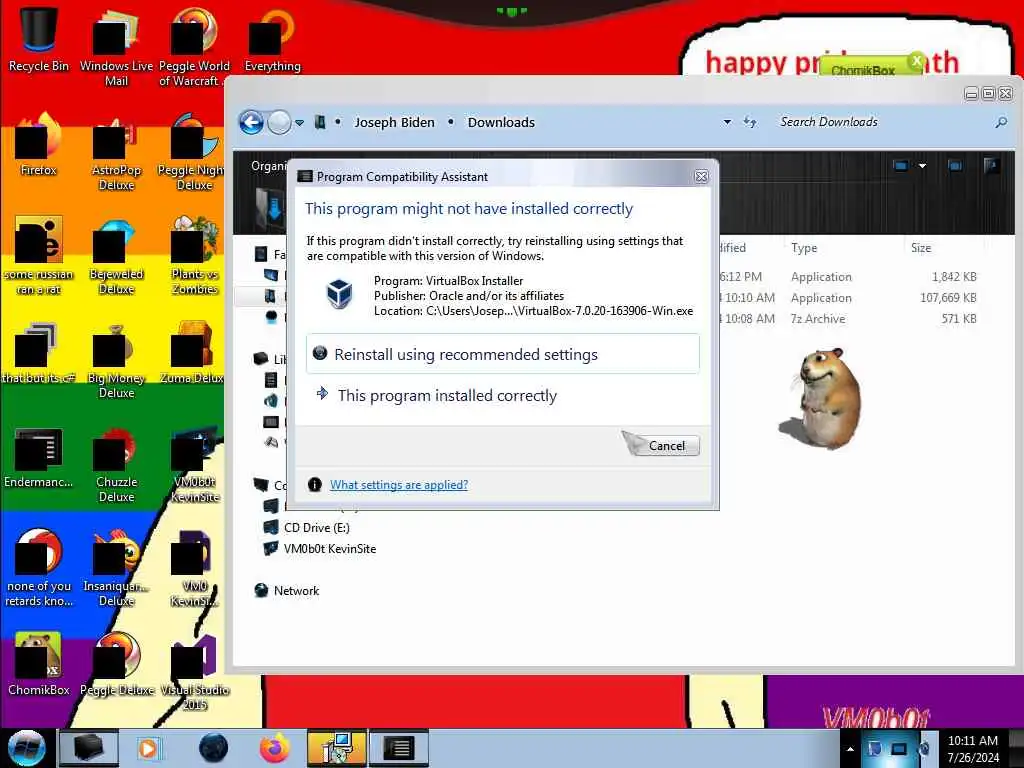Image resolution: width=1024 pixels, height=768 pixels.
Task: Open VM0b0t KevinSite in navigation pane
Action: tap(329, 549)
